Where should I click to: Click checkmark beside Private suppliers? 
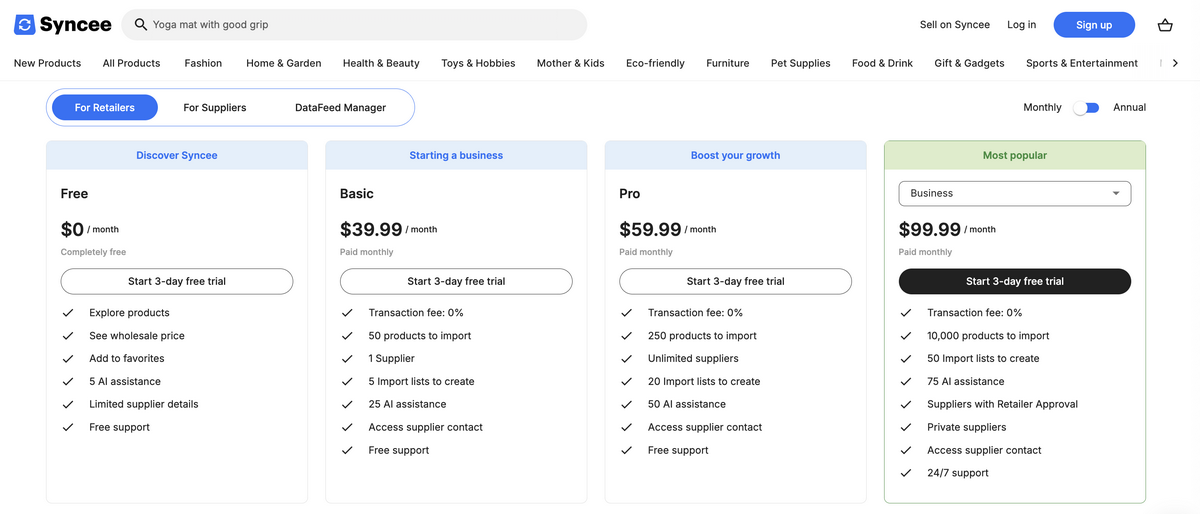coord(906,427)
